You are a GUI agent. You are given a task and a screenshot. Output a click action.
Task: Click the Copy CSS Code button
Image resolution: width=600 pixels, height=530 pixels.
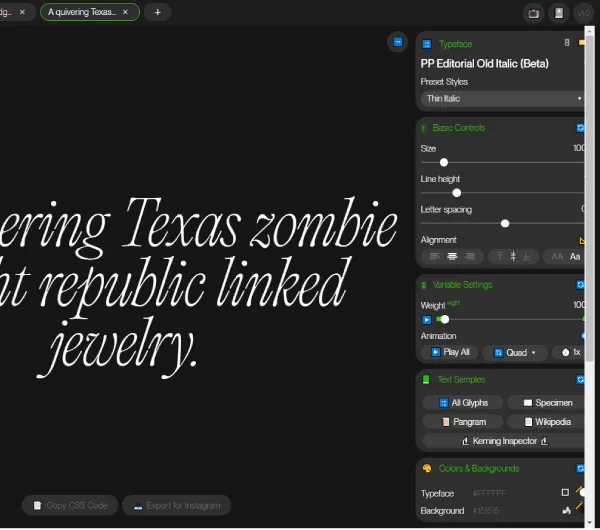(70, 506)
